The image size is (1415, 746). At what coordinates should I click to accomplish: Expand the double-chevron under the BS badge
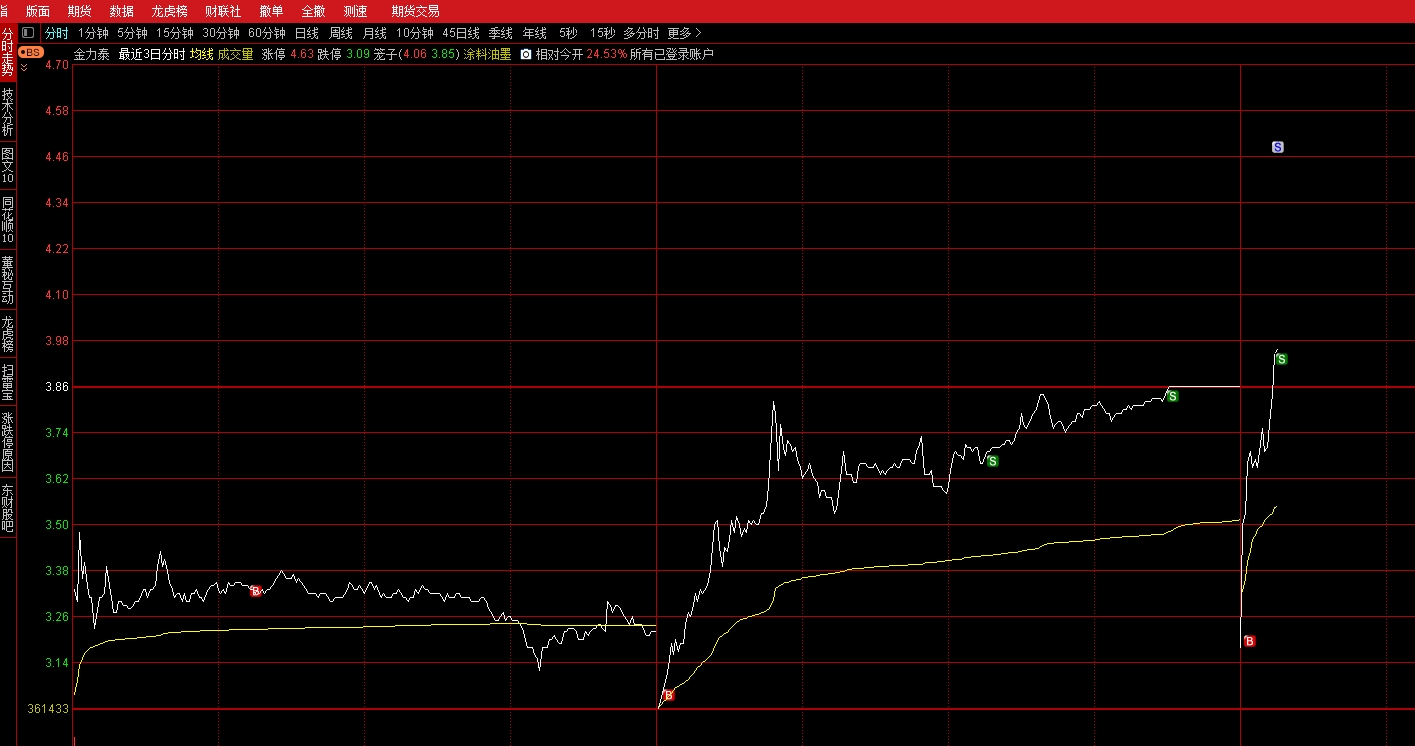(24, 66)
